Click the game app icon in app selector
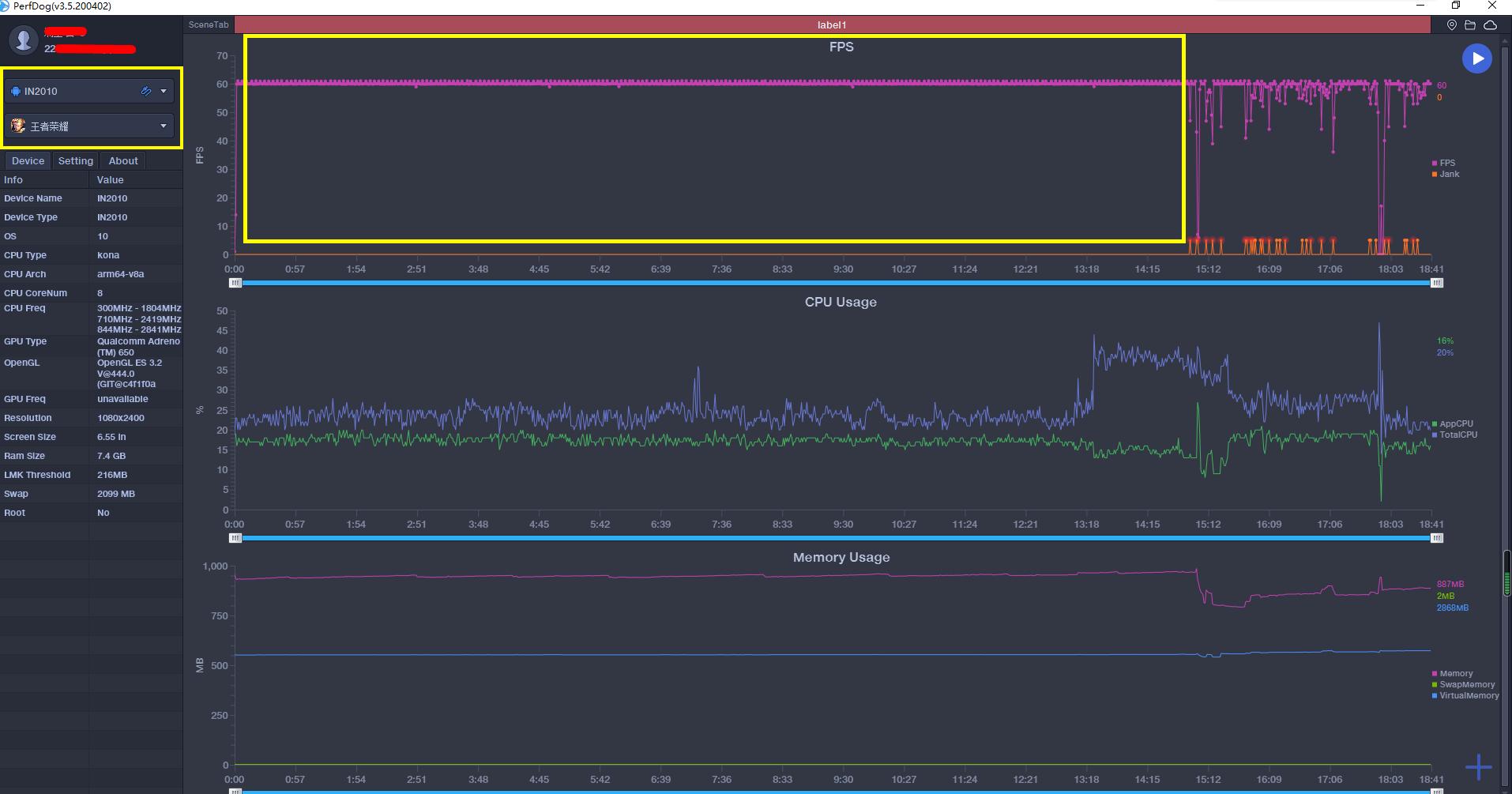 pyautogui.click(x=18, y=126)
